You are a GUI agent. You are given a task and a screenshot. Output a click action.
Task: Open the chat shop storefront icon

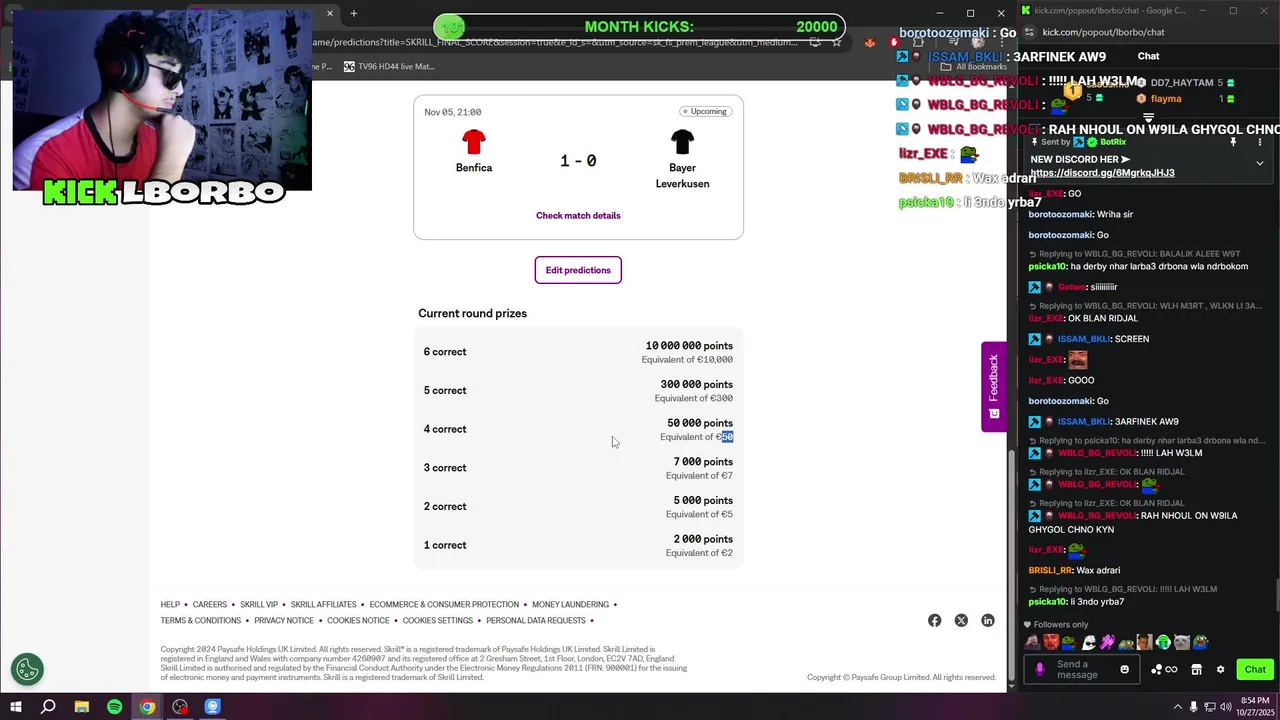coord(1196,670)
